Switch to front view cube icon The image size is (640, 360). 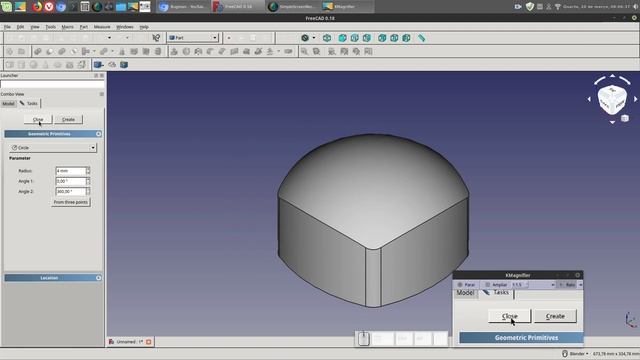coord(342,38)
